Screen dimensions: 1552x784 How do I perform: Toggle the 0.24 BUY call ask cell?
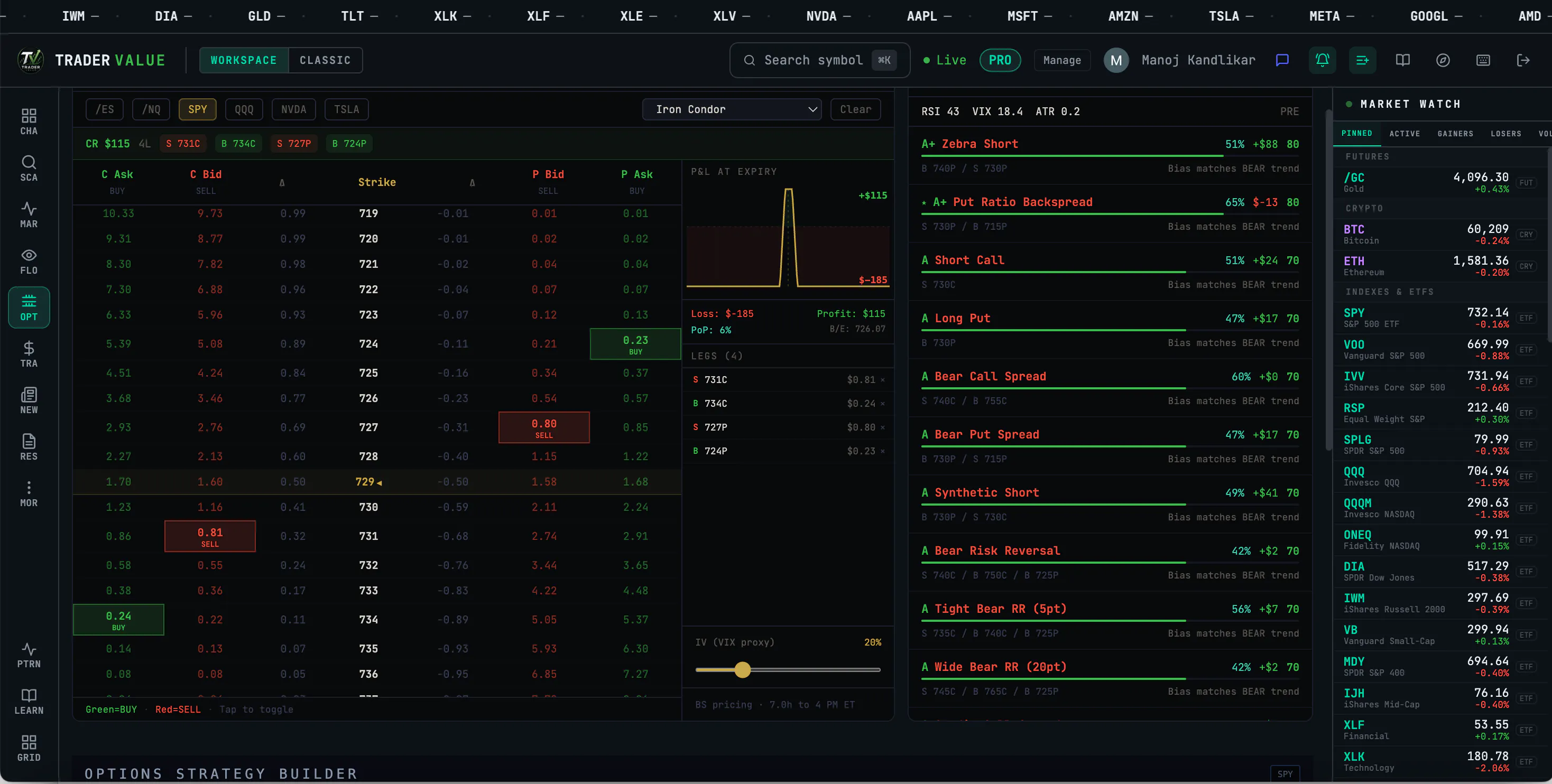pos(118,620)
